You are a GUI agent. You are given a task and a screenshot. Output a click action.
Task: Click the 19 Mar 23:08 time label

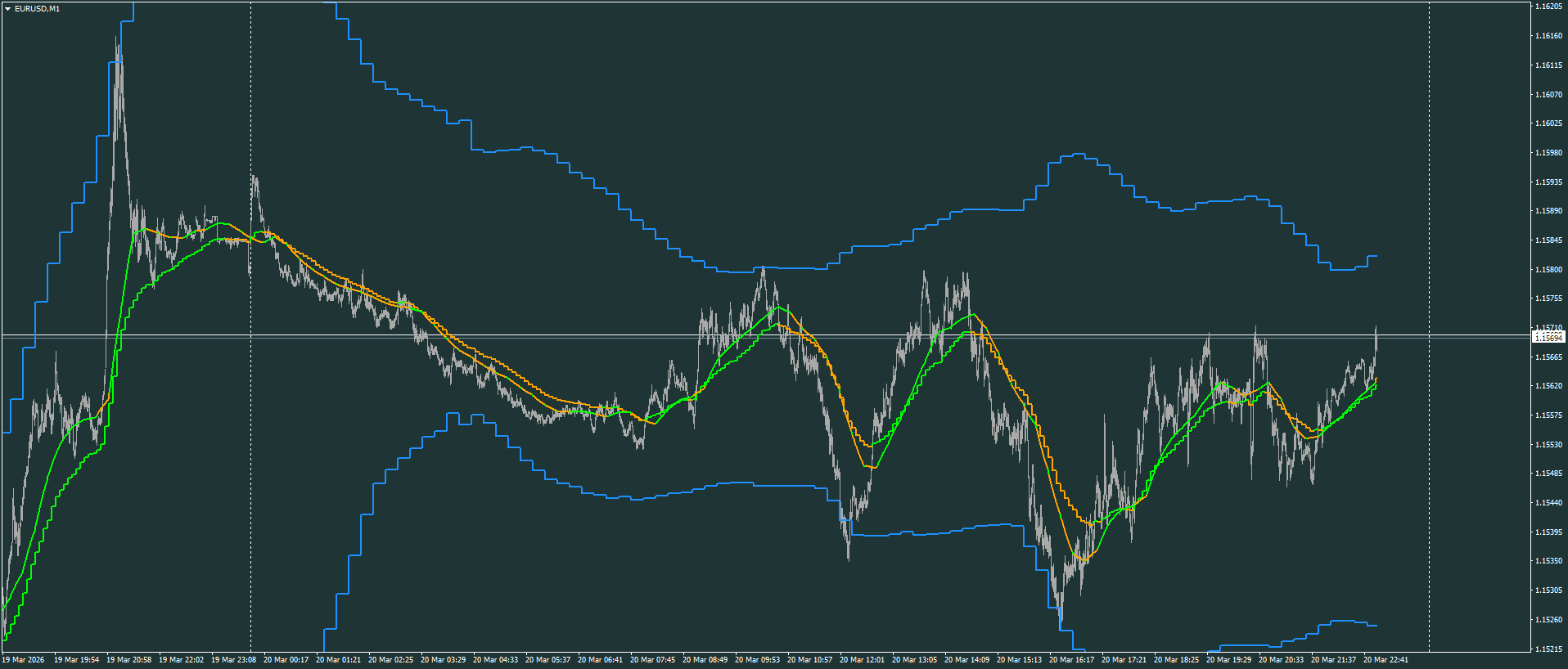coord(233,659)
